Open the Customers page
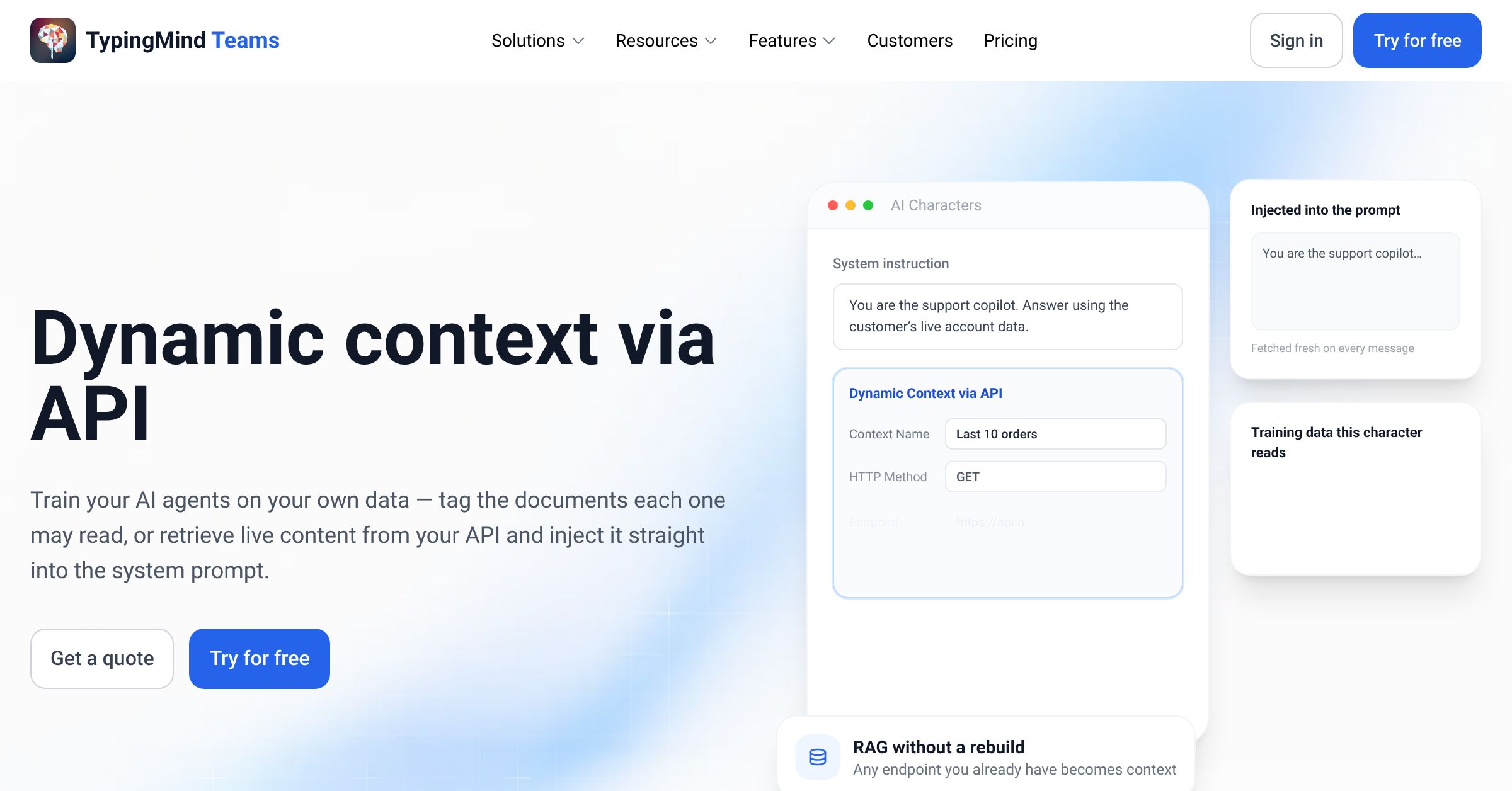The width and height of the screenshot is (1512, 791). pyautogui.click(x=910, y=40)
